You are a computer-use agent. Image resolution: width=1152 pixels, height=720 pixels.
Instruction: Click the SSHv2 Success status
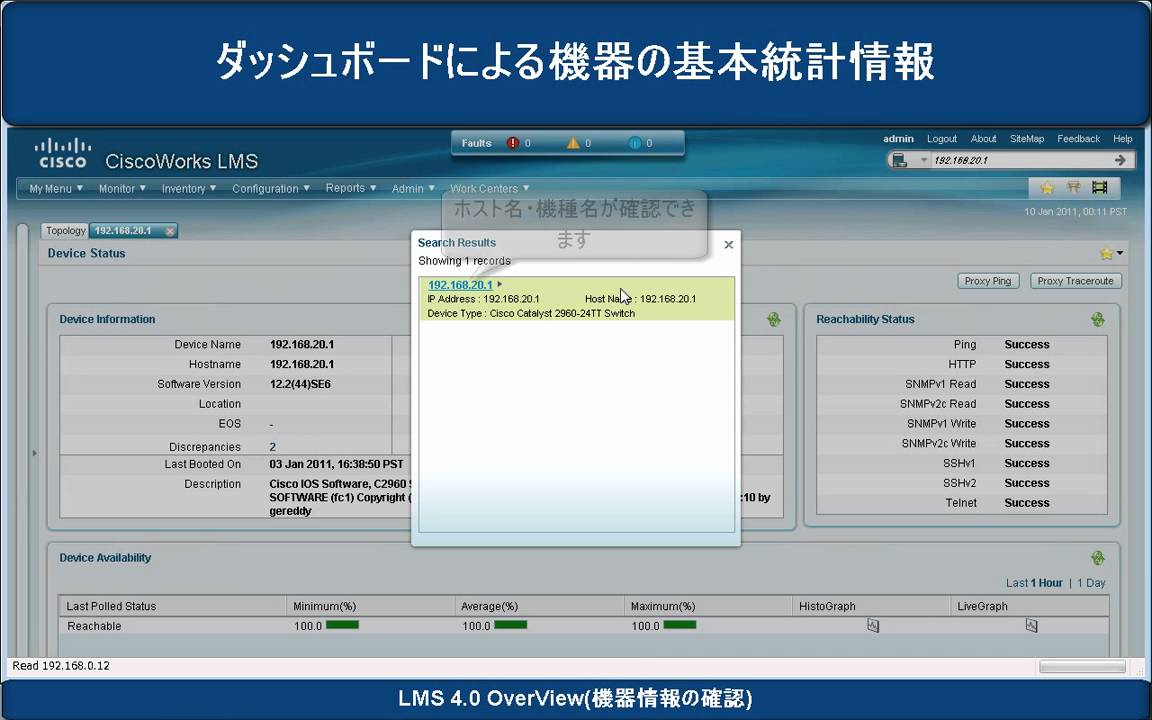point(1026,483)
